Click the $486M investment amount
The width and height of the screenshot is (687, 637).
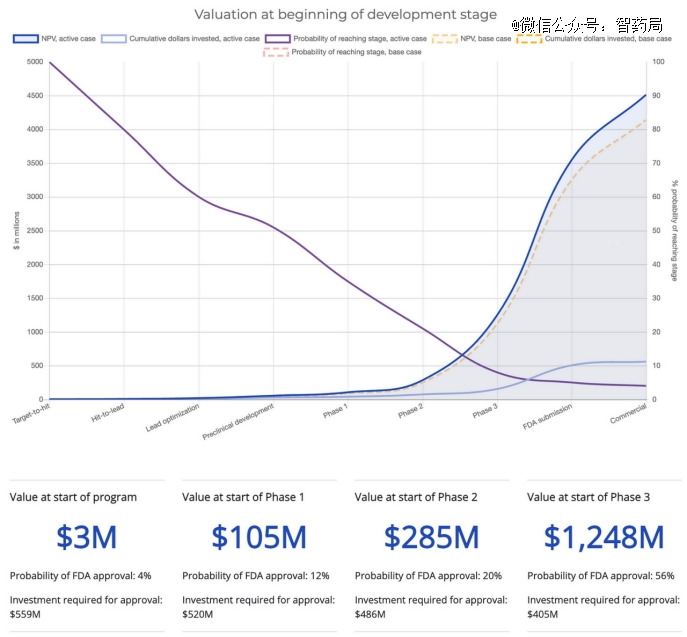coord(370,614)
